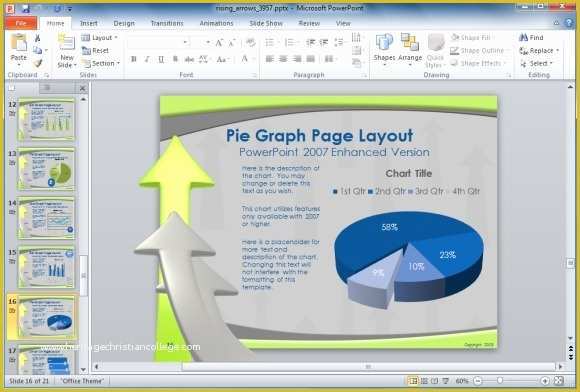
Task: Close the slide thumbnail pane
Action: tap(82, 88)
